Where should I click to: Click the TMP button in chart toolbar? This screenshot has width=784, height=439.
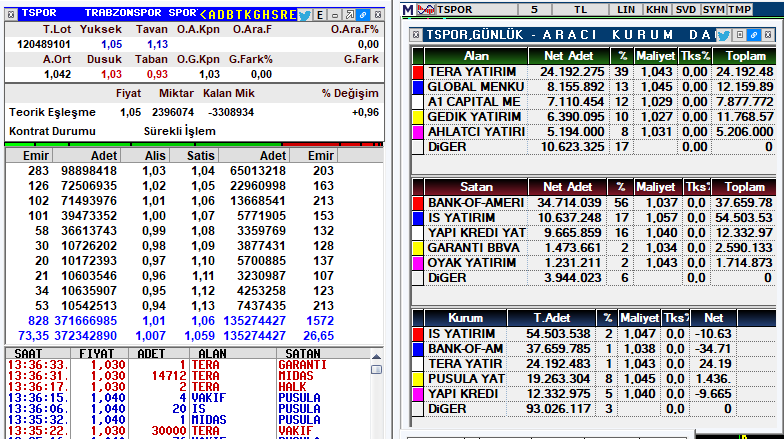[740, 10]
